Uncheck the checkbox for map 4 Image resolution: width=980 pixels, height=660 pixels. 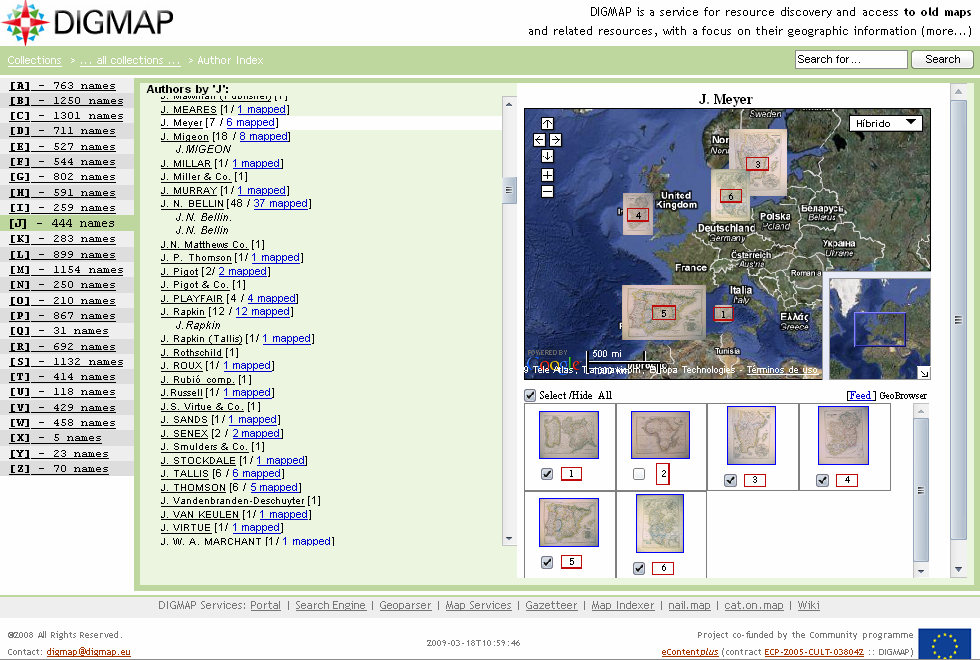[822, 480]
